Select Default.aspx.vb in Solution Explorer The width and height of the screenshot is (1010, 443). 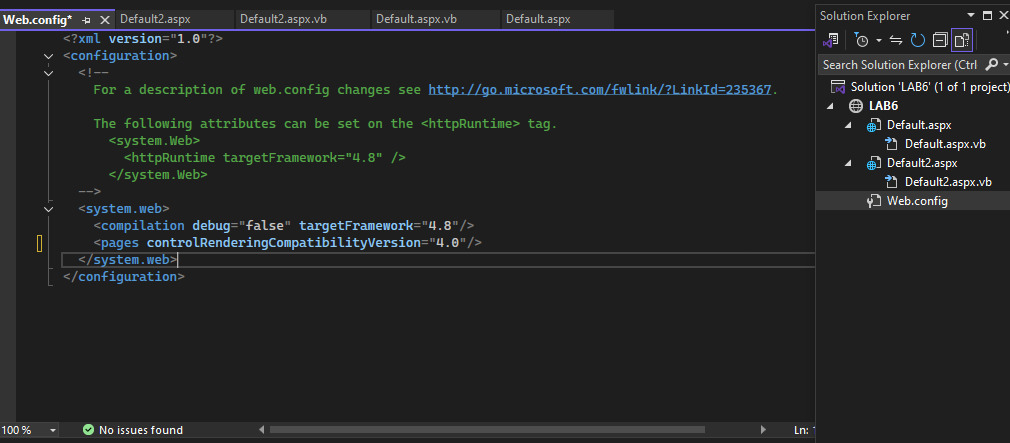point(945,144)
